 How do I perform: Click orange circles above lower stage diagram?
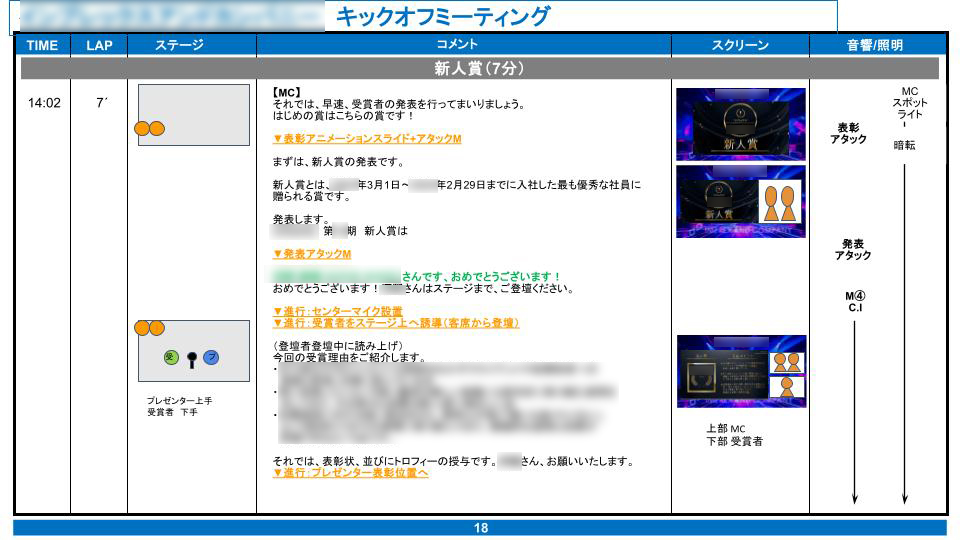click(x=149, y=328)
